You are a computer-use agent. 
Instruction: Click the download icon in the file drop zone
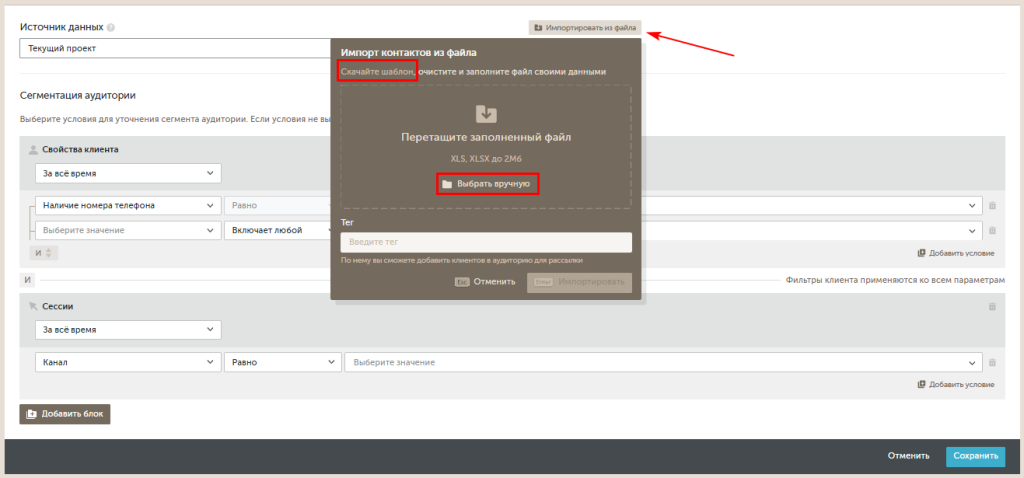coord(486,113)
